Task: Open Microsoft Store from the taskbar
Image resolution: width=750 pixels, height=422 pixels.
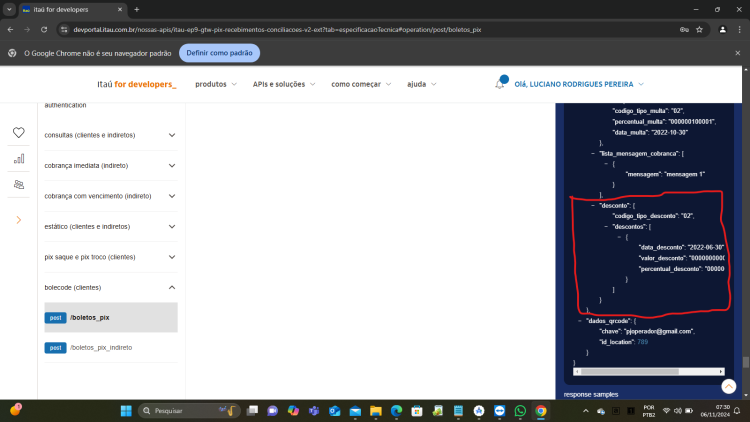Action: tap(417, 411)
